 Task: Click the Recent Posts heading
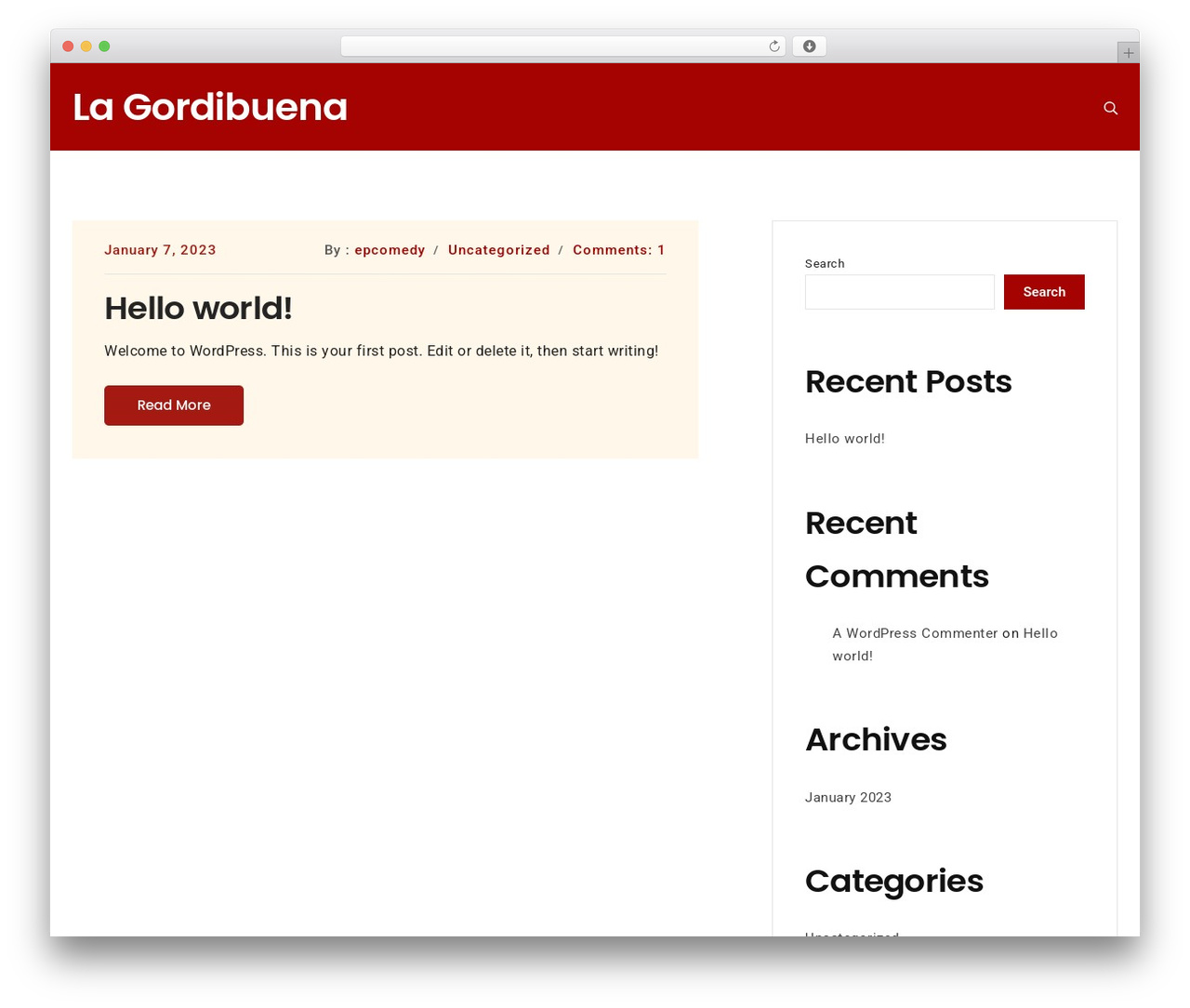coord(908,381)
